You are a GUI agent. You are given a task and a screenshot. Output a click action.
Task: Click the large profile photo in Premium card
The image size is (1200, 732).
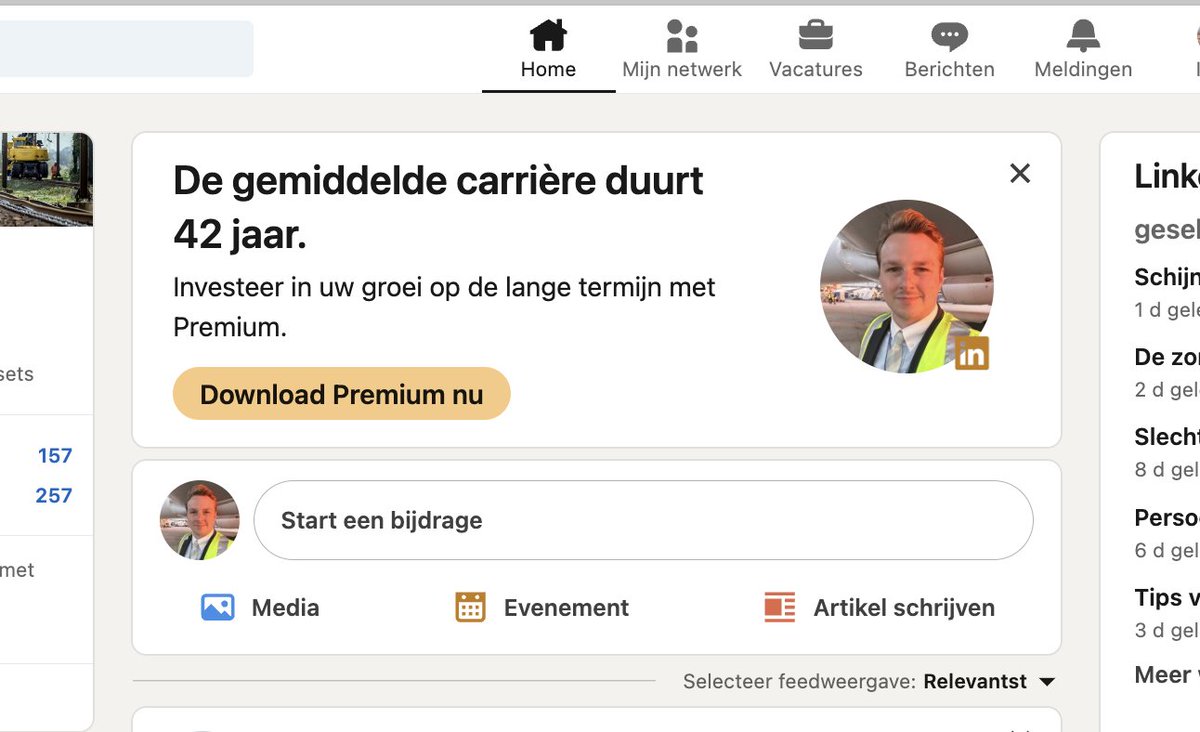(907, 287)
